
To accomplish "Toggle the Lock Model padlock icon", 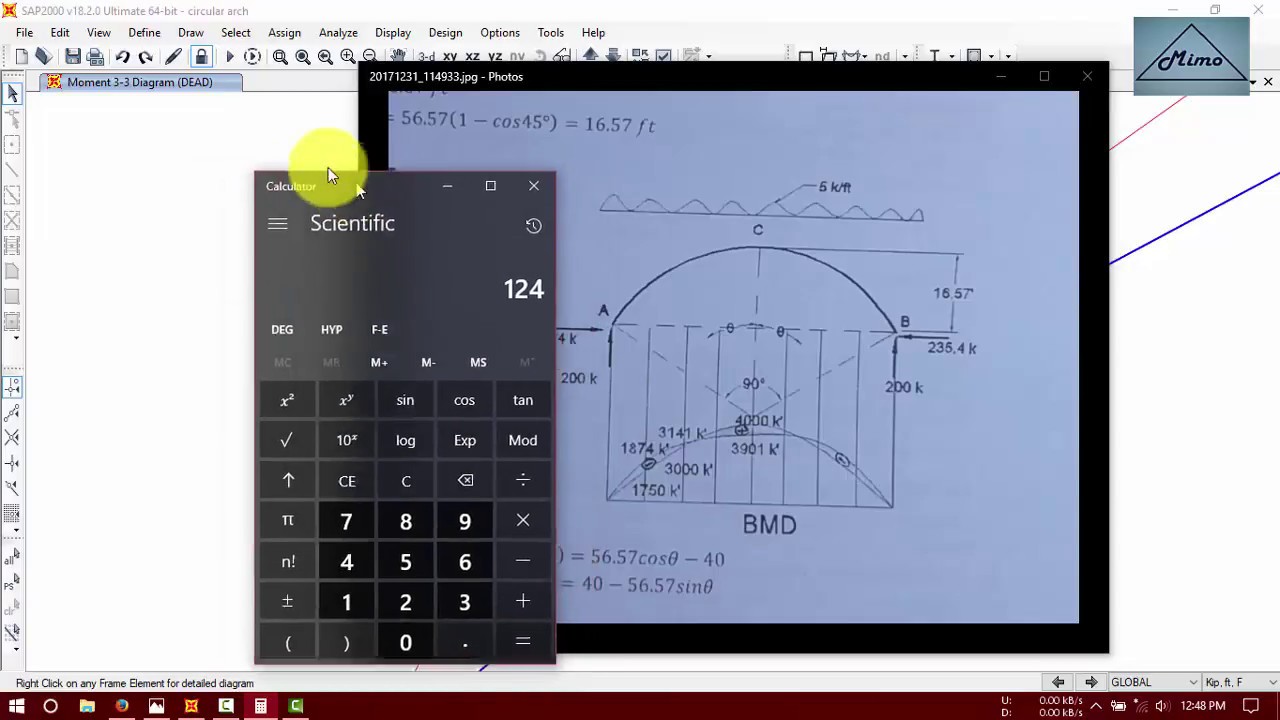I will click(201, 57).
